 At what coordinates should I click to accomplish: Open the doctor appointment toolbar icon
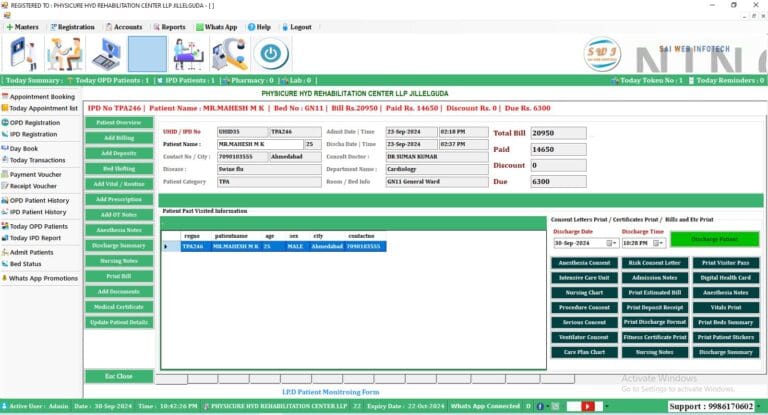(x=24, y=54)
